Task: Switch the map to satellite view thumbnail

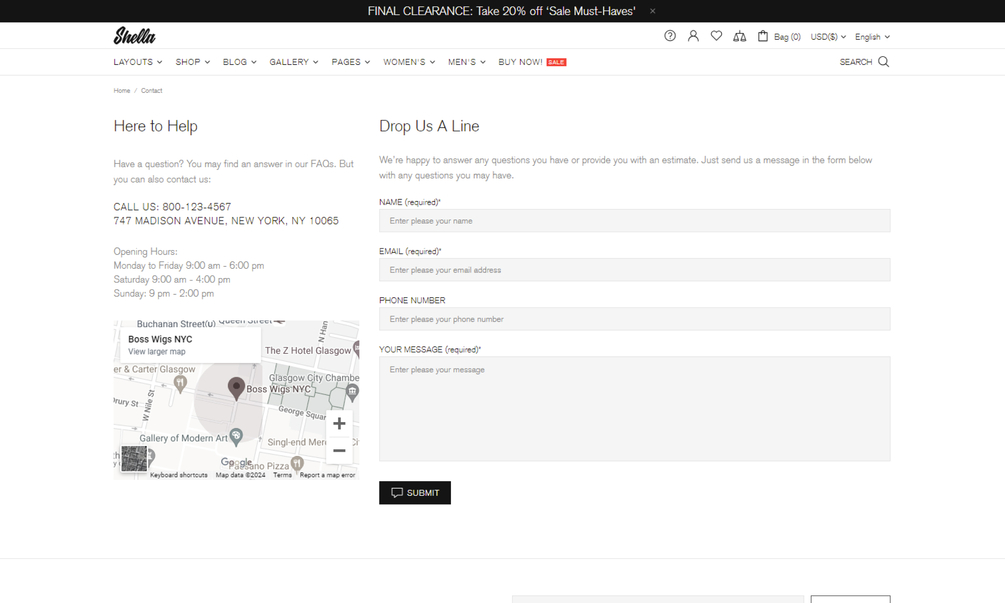Action: tap(134, 459)
